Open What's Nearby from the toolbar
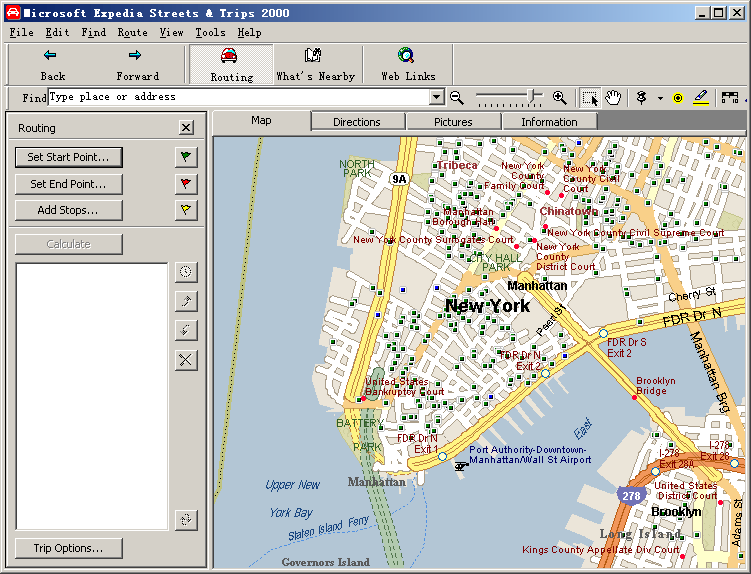751x574 pixels. point(315,65)
